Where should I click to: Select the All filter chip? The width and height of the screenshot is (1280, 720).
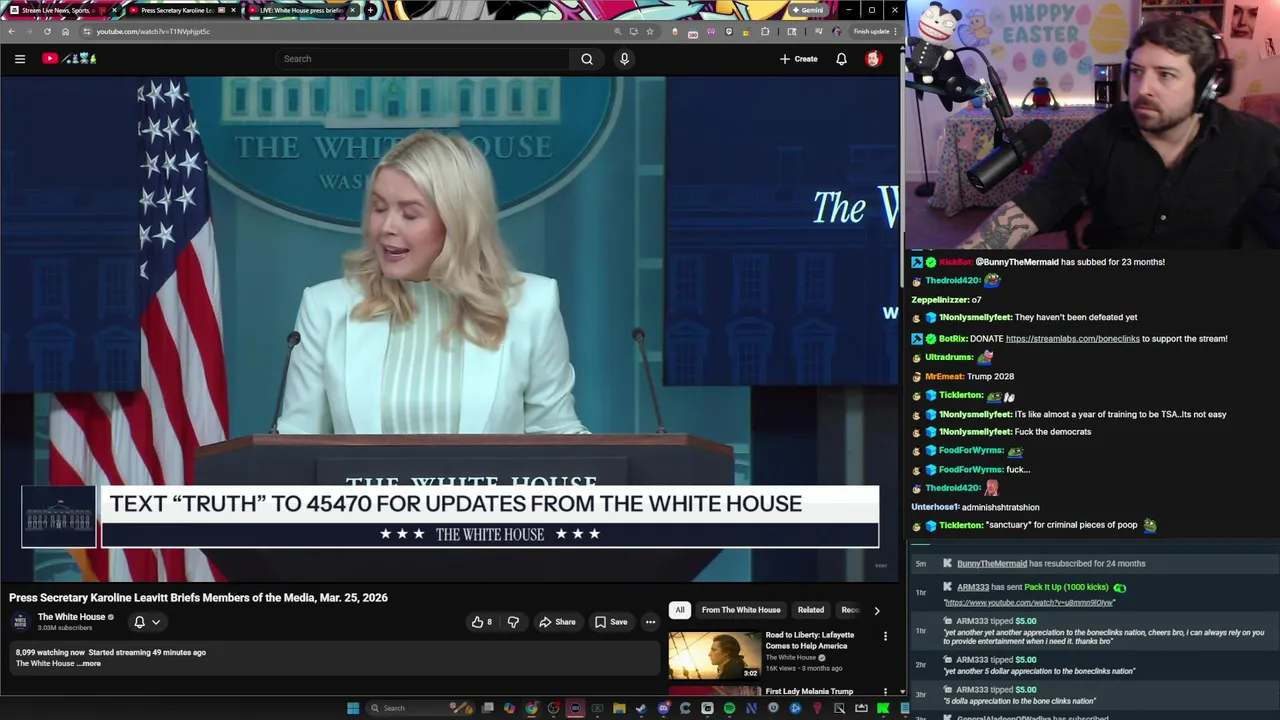pyautogui.click(x=680, y=610)
